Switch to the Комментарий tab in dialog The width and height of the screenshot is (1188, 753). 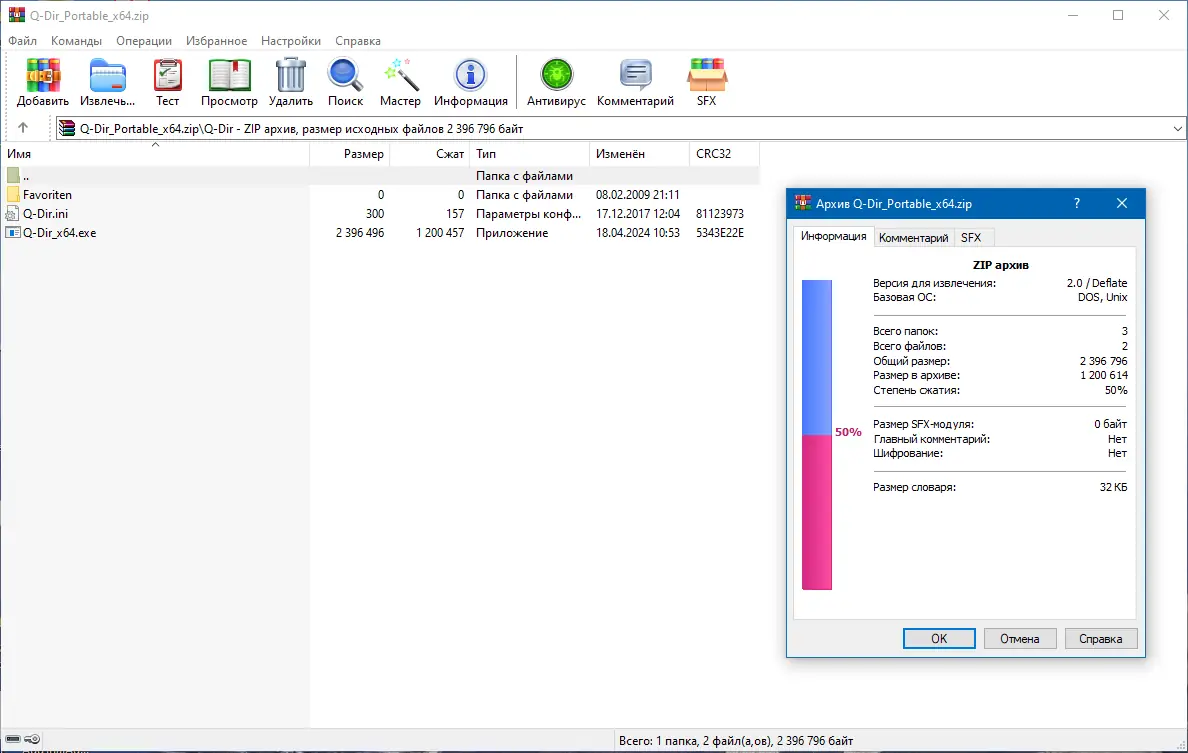pos(913,238)
